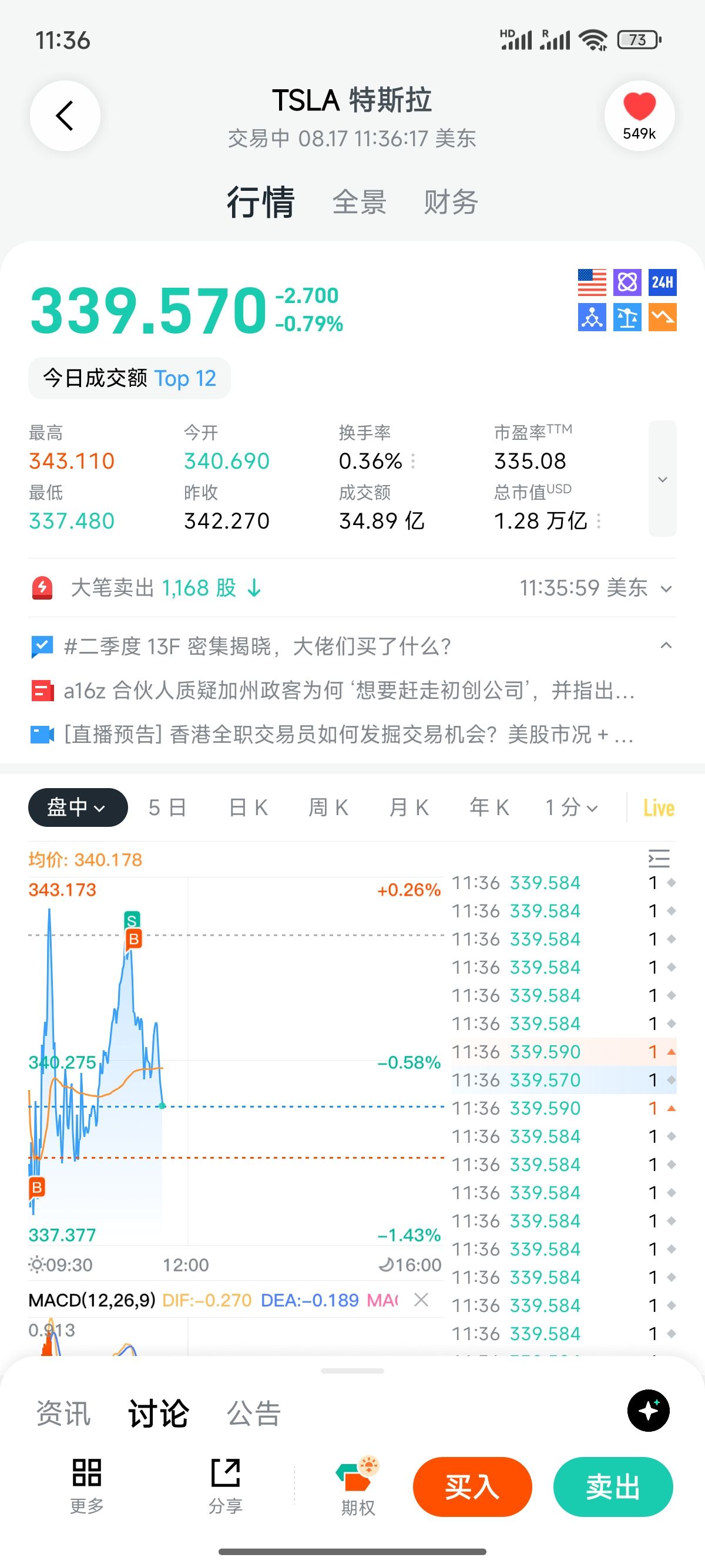The width and height of the screenshot is (705, 1568).
Task: Tap the battery indicator in status bar
Action: click(x=639, y=40)
